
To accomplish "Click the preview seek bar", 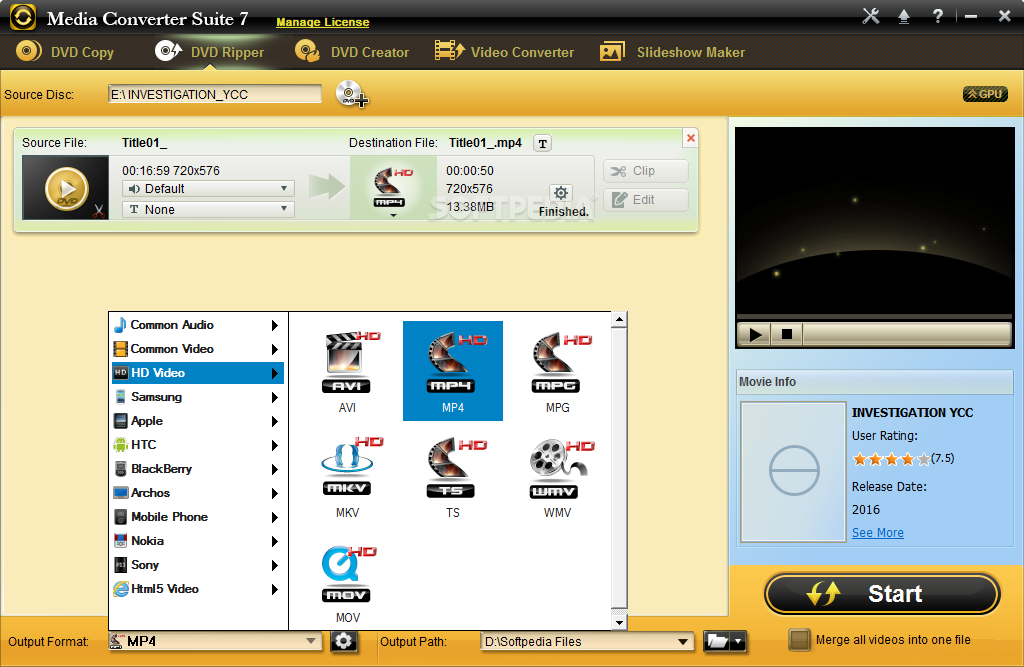I will 906,334.
